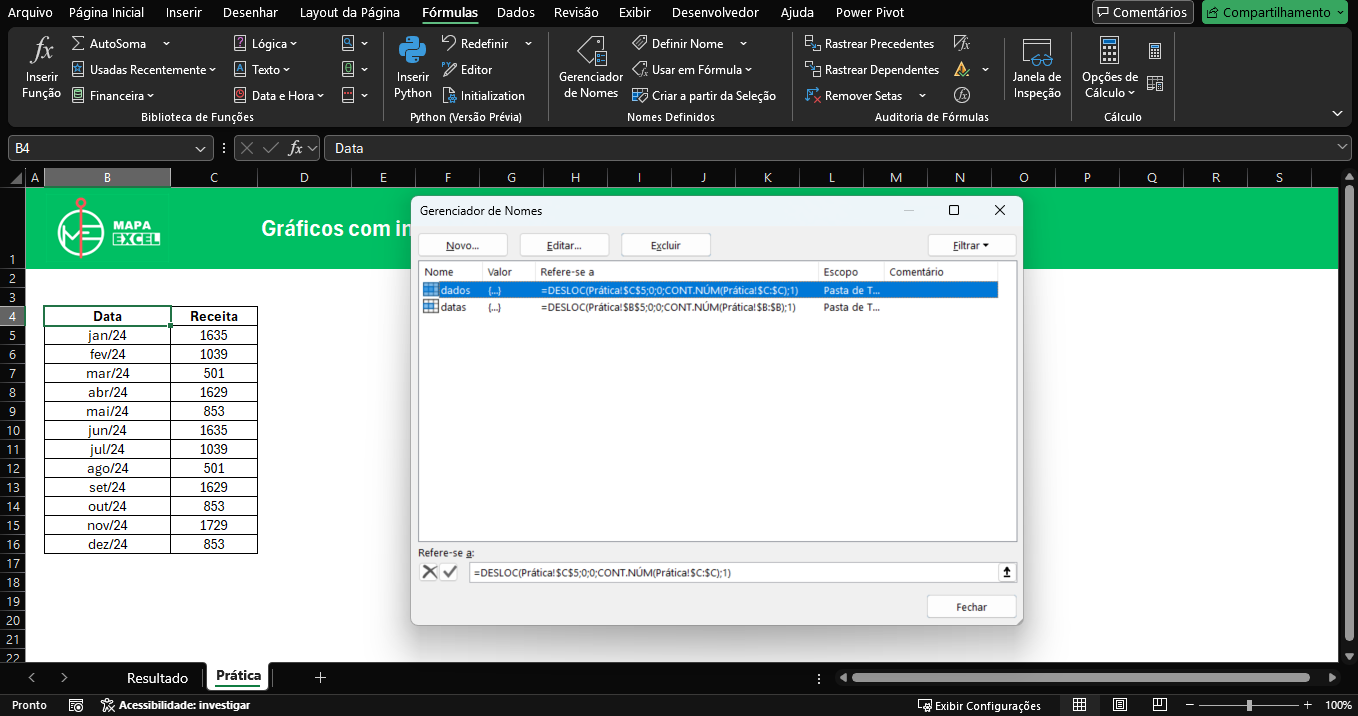This screenshot has width=1358, height=716.
Task: Open the Arquivo menu
Action: tap(30, 13)
